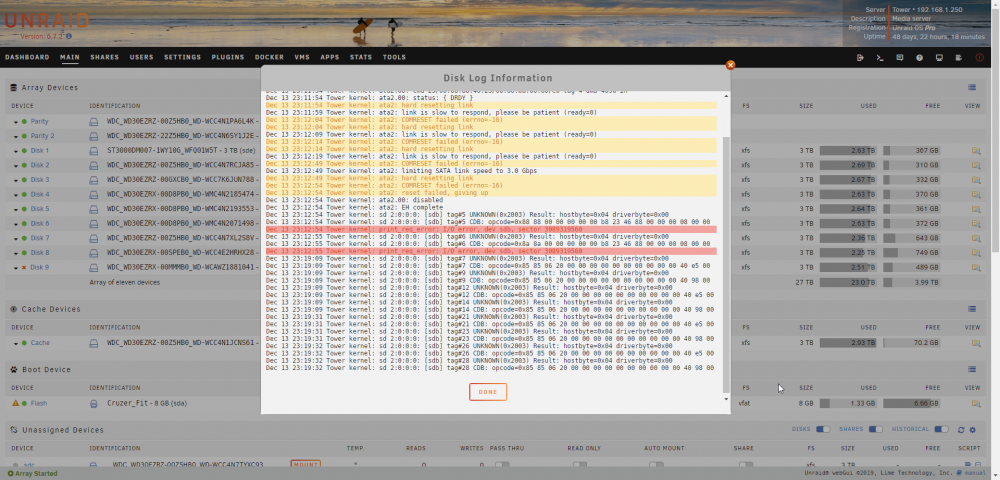Click Array Devices list view icon
This screenshot has height=480, width=1000.
[x=972, y=87]
